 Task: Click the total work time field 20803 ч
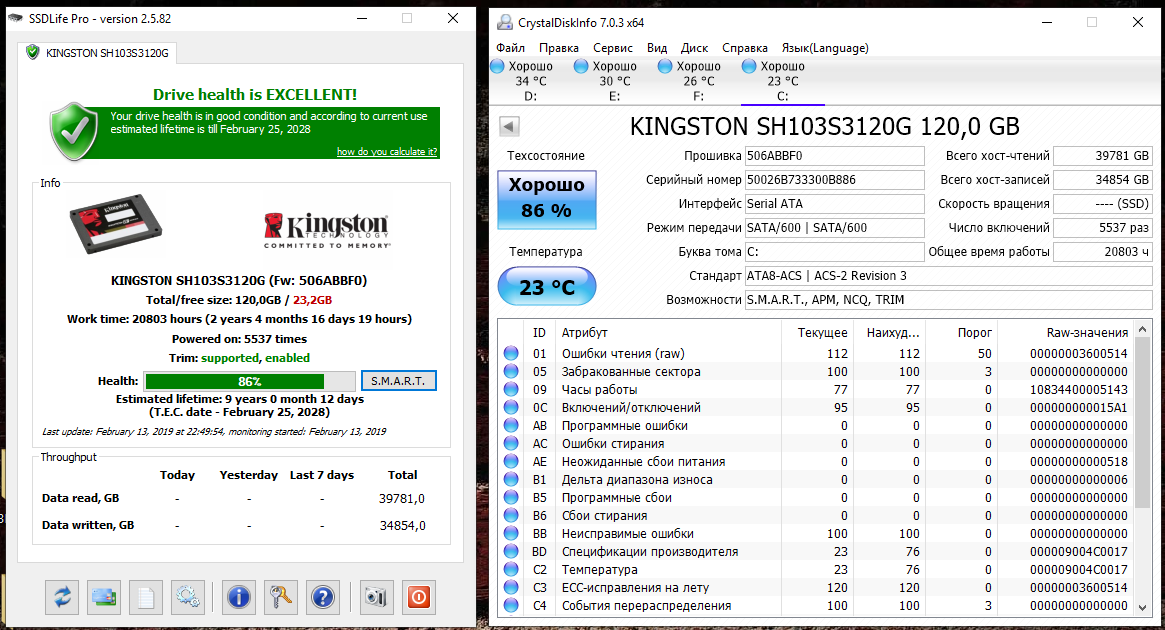[1103, 252]
